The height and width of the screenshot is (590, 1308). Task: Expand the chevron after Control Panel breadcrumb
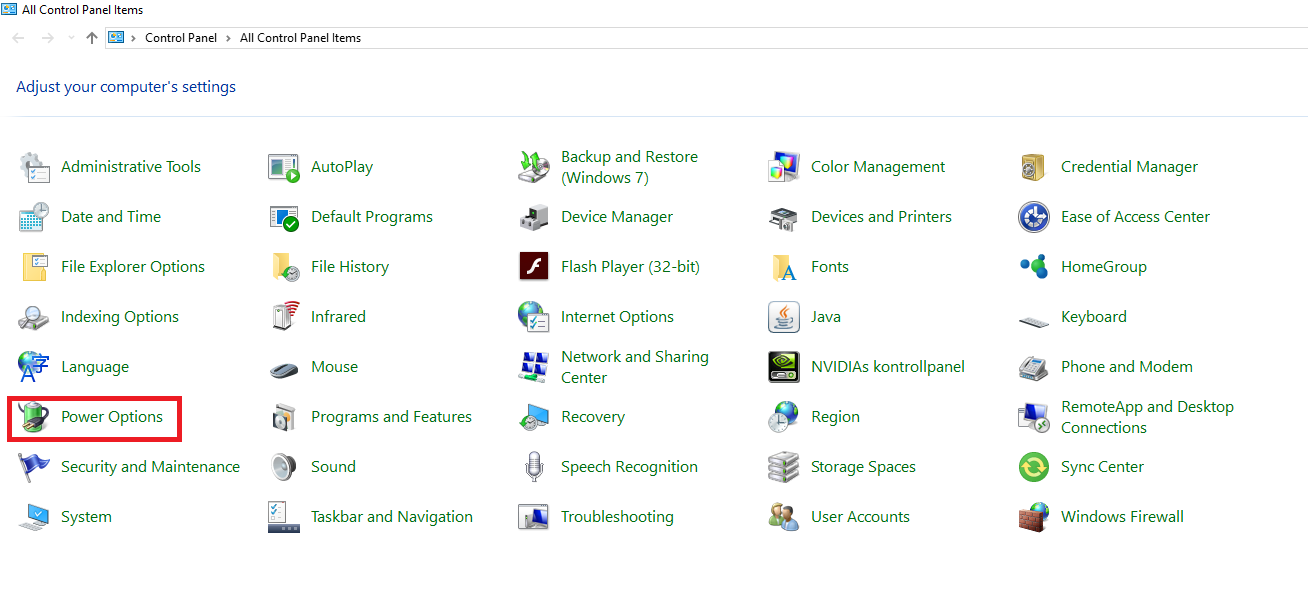[x=229, y=38]
